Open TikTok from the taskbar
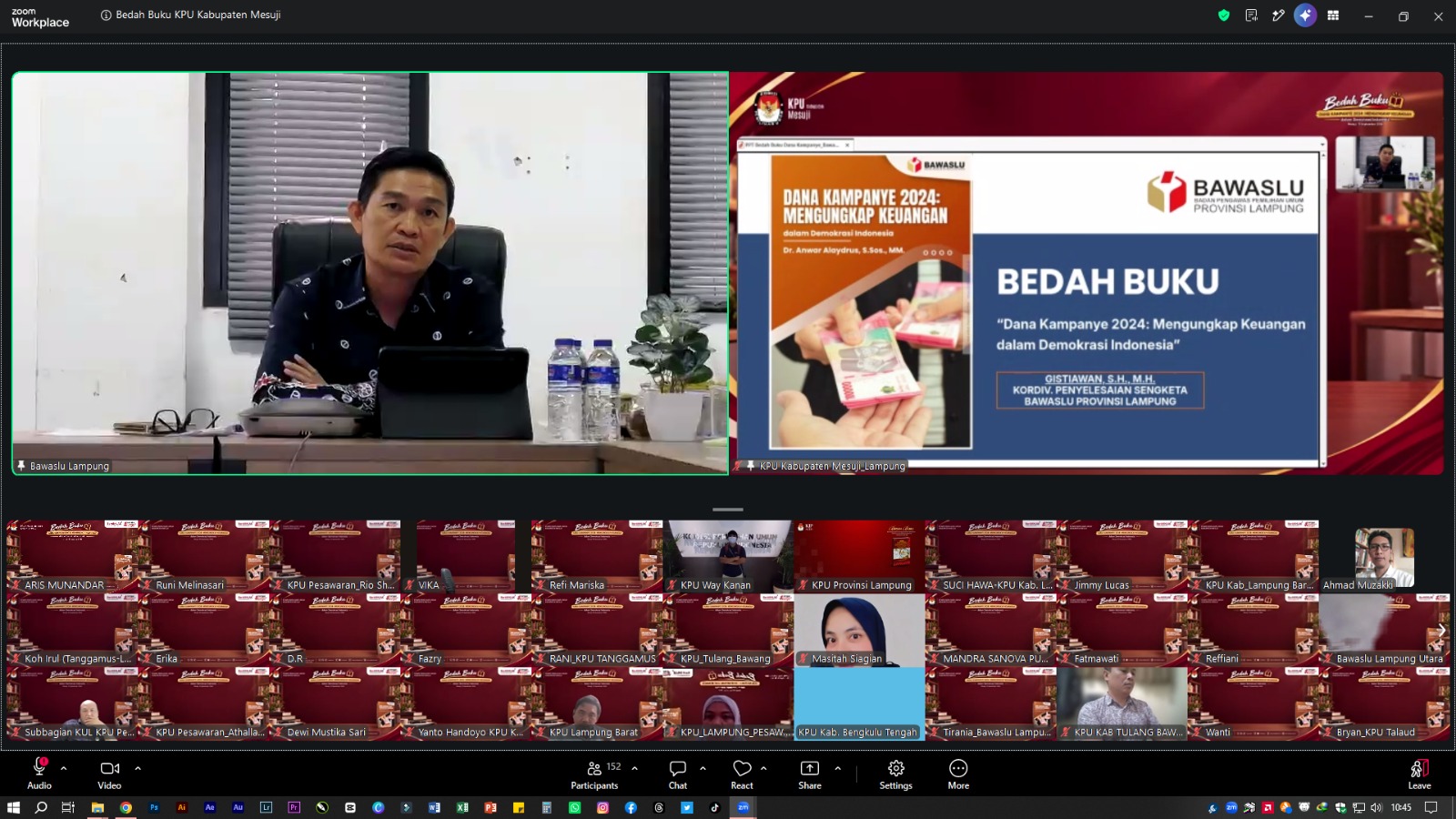Image resolution: width=1456 pixels, height=819 pixels. tap(714, 807)
